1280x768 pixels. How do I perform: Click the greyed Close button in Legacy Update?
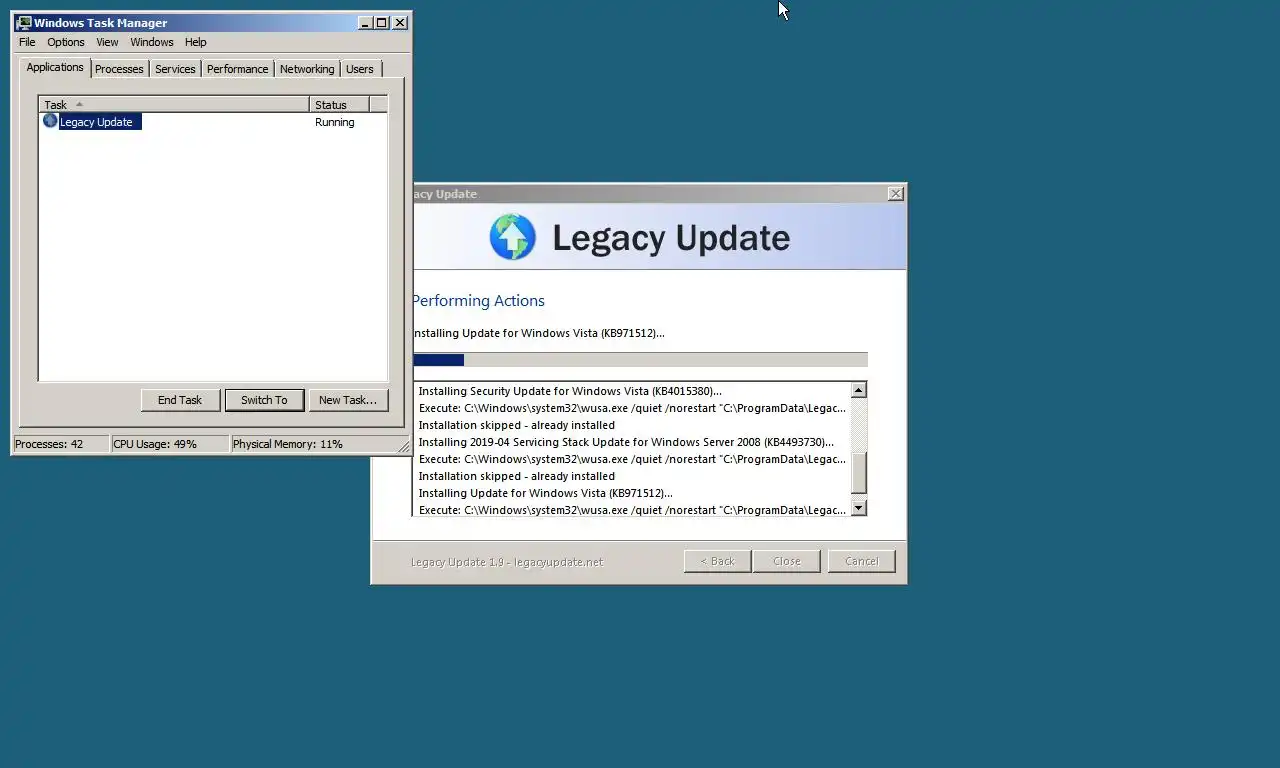point(787,561)
